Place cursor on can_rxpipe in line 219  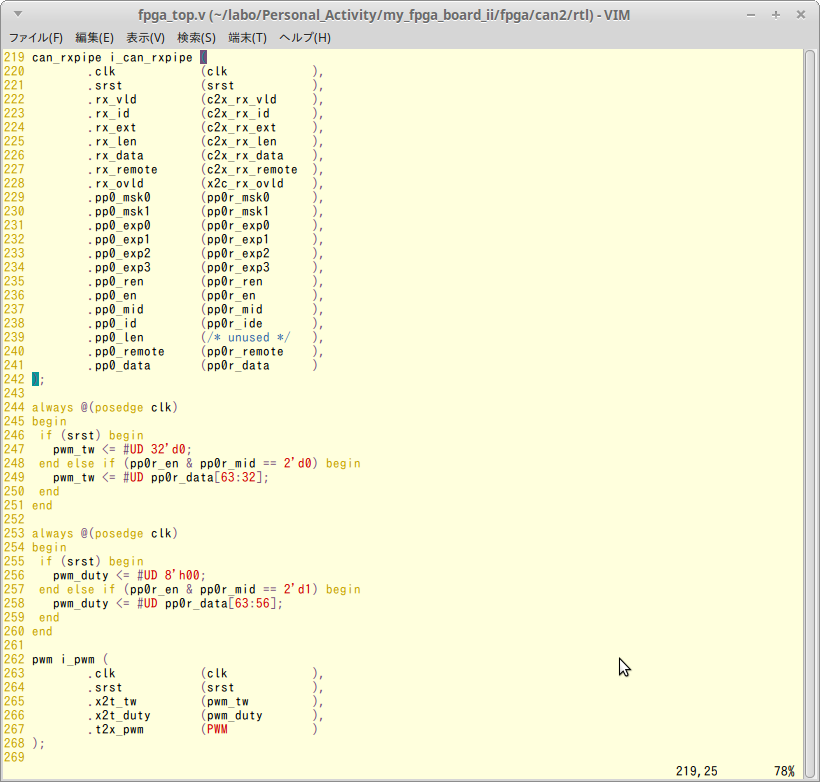click(66, 58)
